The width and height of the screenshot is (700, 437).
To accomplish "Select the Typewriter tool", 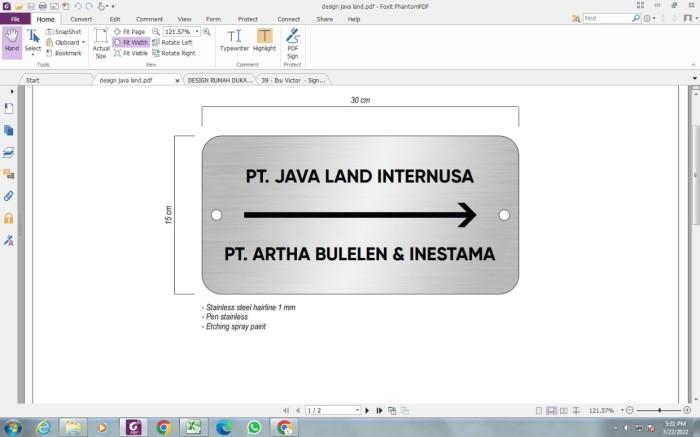I will coord(234,40).
